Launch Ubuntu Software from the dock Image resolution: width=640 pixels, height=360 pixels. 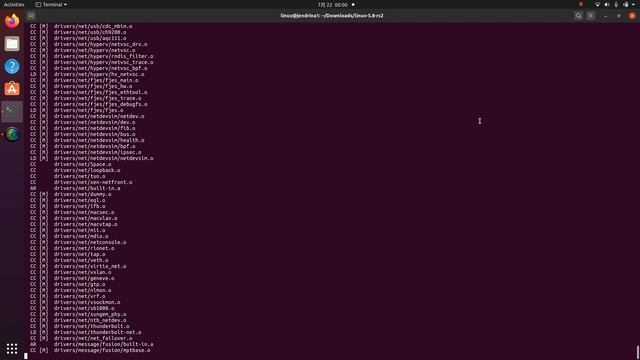pyautogui.click(x=12, y=89)
